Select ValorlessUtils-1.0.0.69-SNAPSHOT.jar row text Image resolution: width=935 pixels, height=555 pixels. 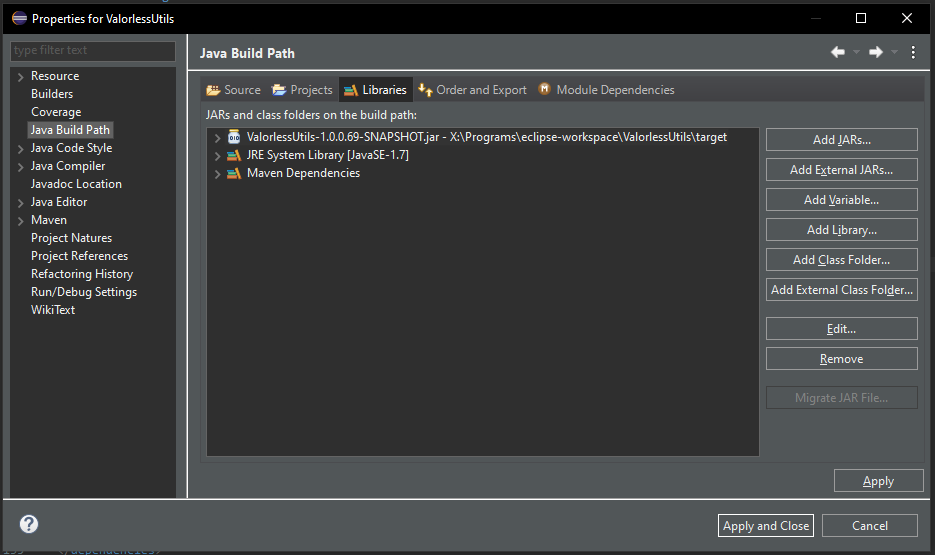tap(487, 137)
